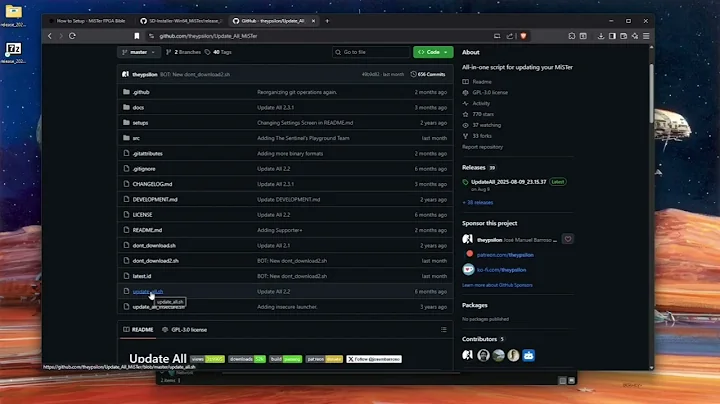
Task: Switch to the SD-Installer-Win64 tab
Action: [x=181, y=21]
